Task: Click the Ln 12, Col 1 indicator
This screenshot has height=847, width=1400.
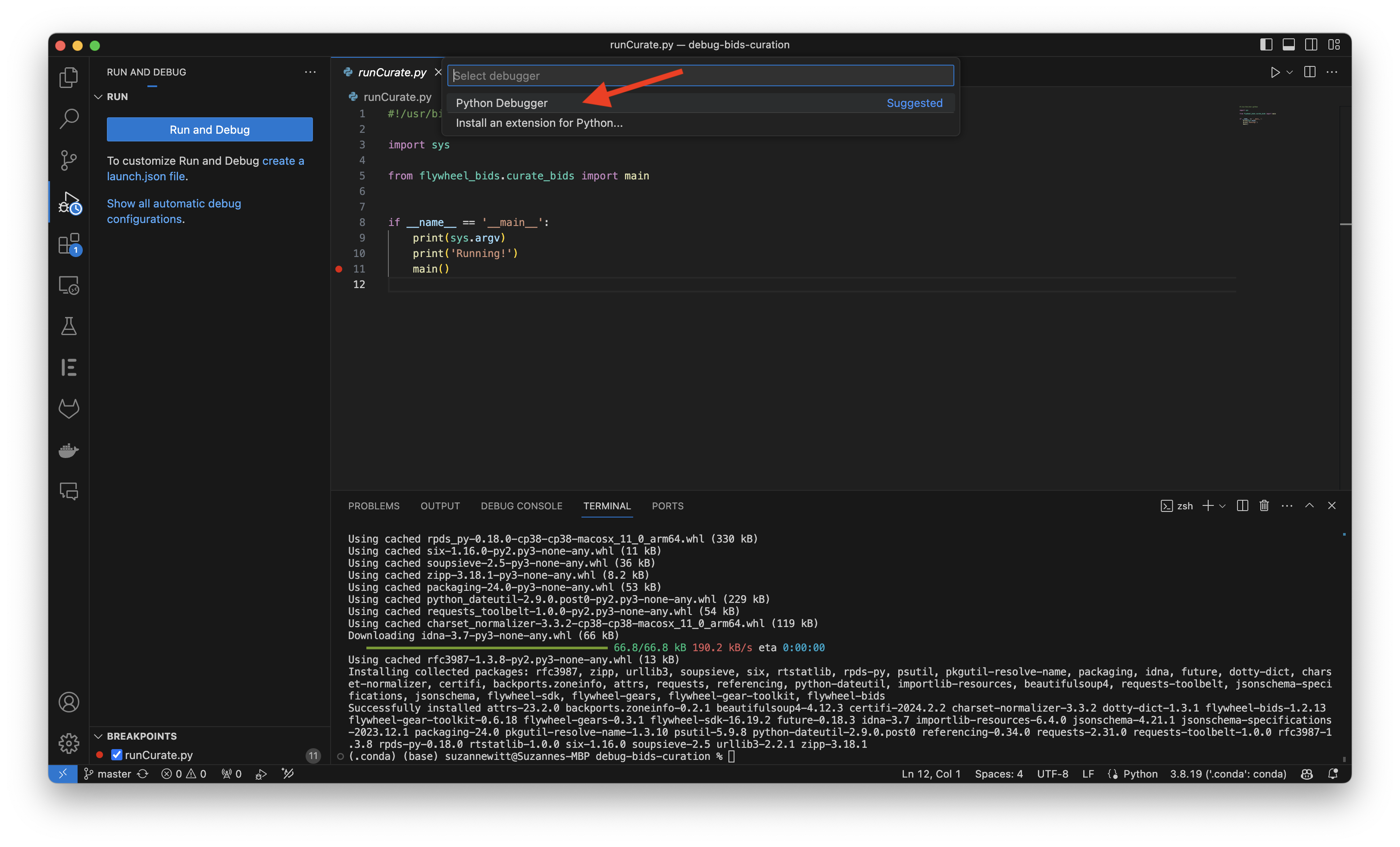Action: coord(931,774)
